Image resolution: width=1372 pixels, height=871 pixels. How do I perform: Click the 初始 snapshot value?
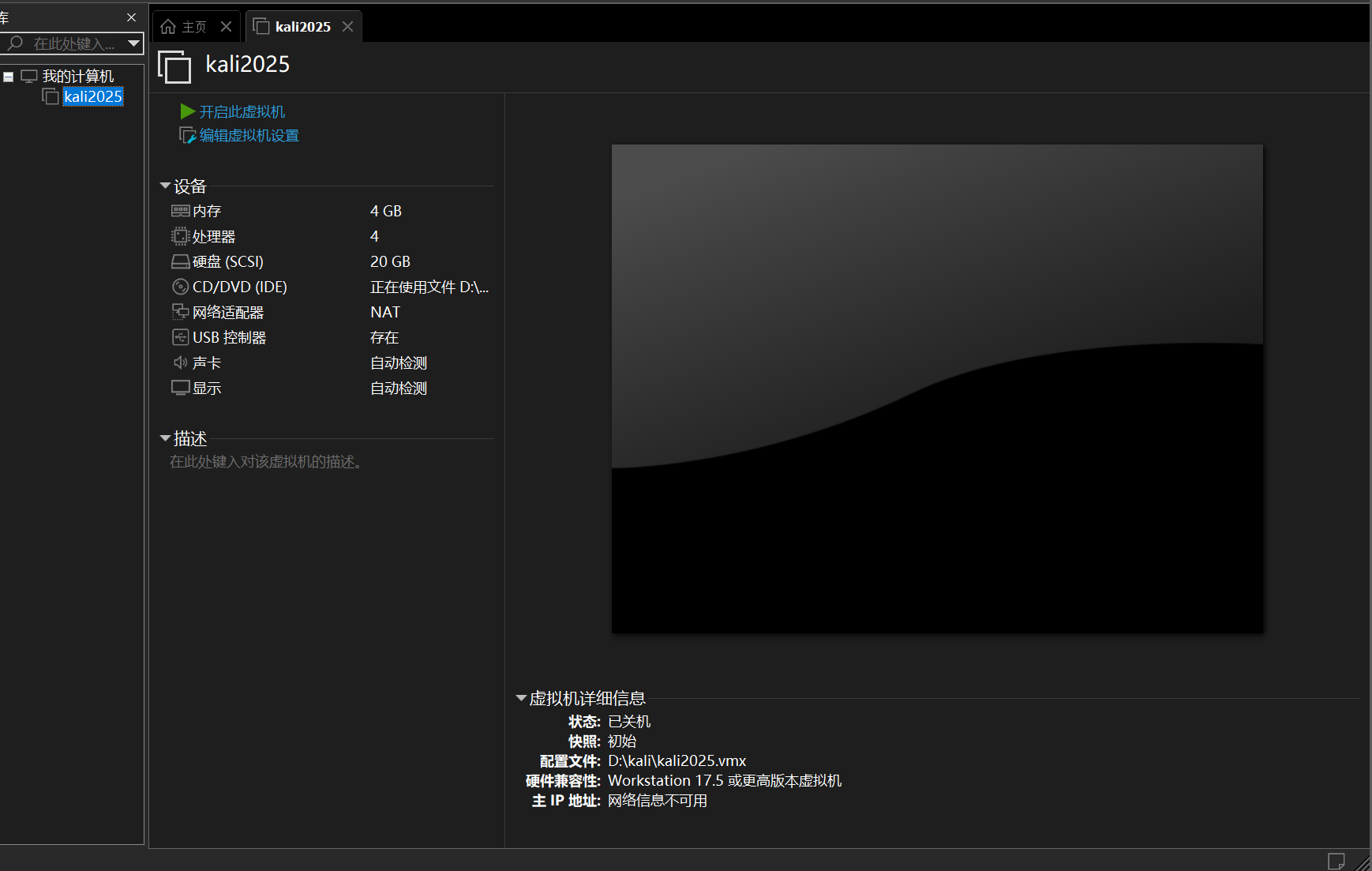click(x=622, y=741)
